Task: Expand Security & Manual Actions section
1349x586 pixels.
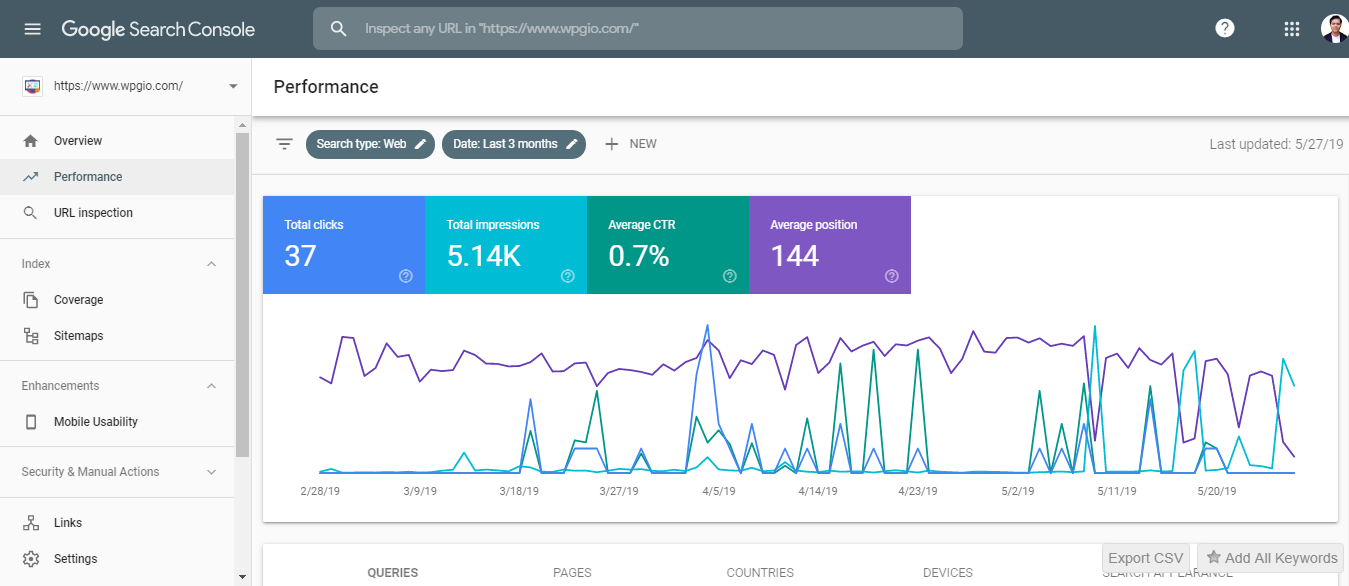Action: click(x=211, y=472)
